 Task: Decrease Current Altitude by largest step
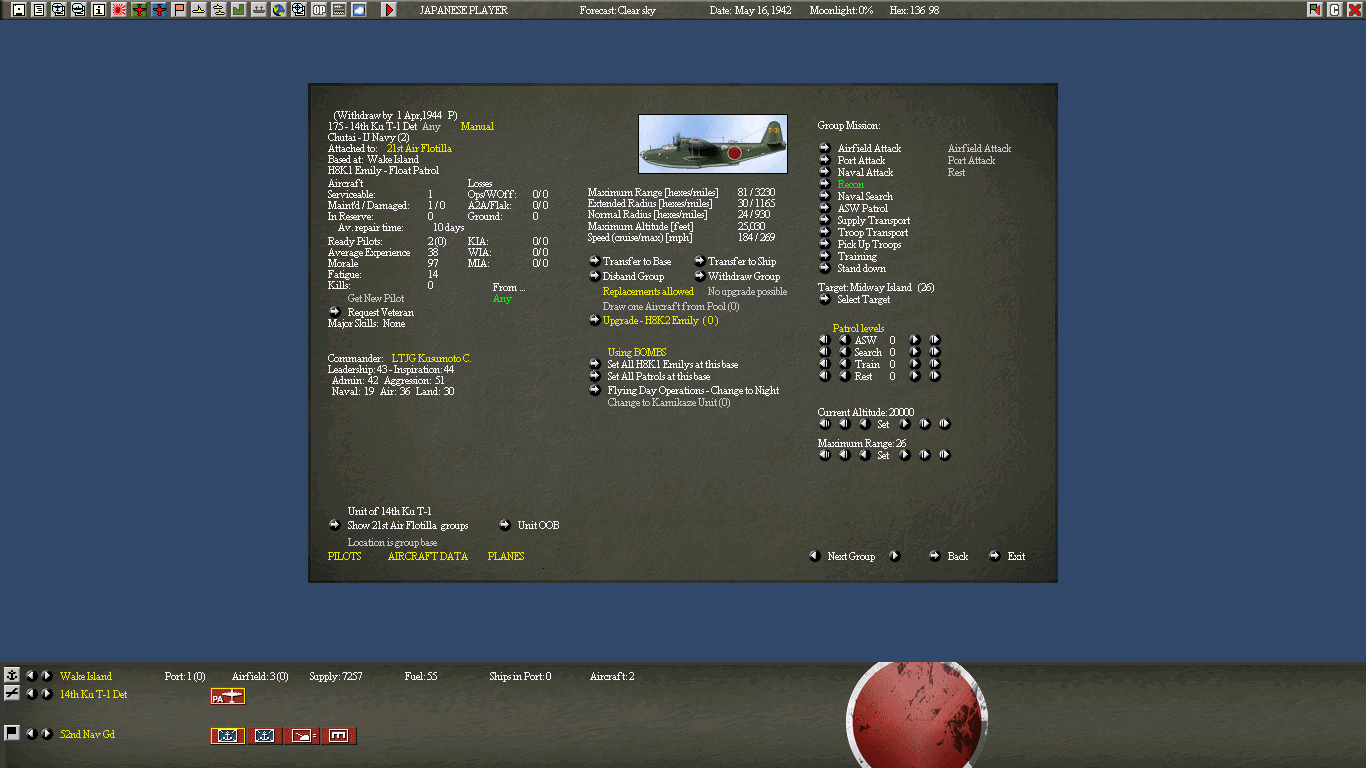point(824,424)
